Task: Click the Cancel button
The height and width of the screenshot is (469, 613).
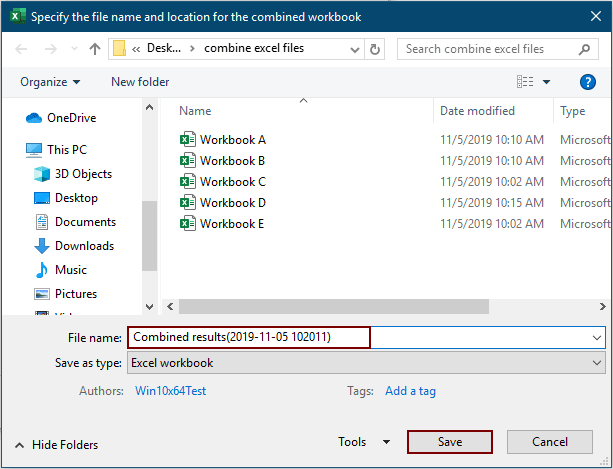Action: click(x=549, y=442)
